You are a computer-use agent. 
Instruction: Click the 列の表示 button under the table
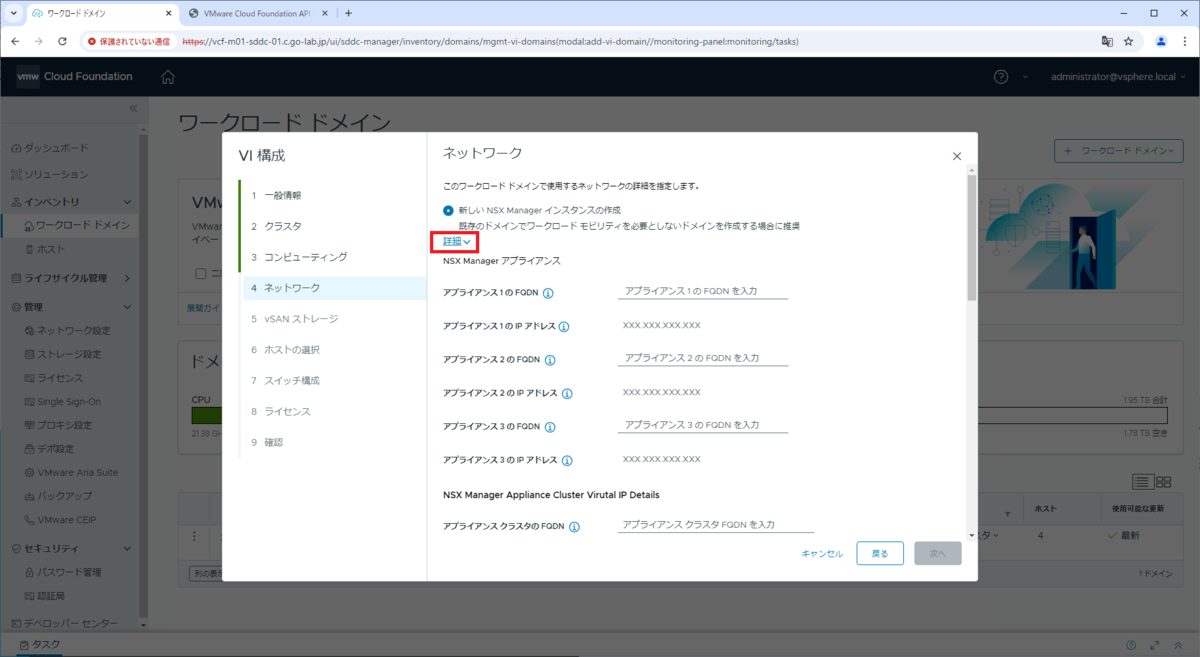(x=206, y=574)
